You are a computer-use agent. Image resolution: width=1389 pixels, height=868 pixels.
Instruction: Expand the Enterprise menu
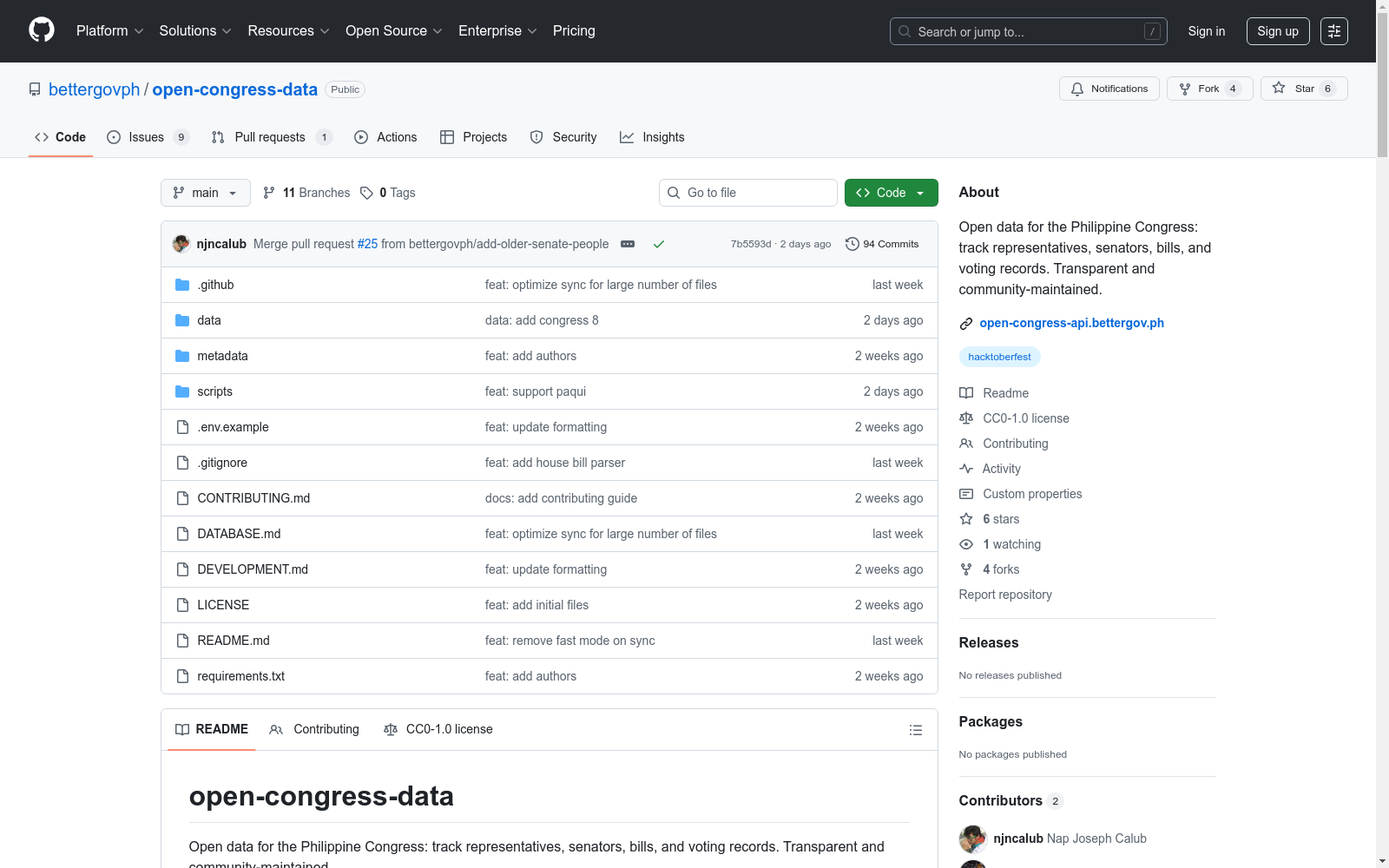point(497,31)
